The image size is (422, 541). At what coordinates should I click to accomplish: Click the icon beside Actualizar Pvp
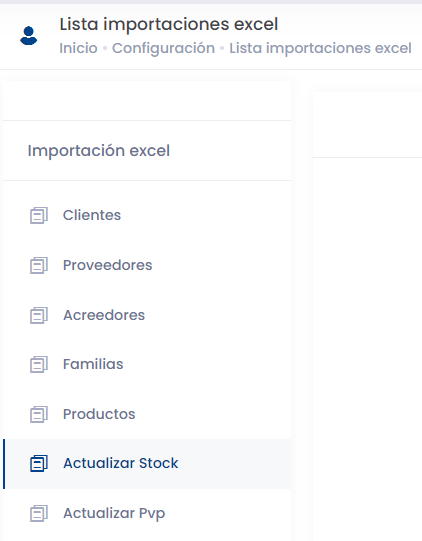point(39,513)
